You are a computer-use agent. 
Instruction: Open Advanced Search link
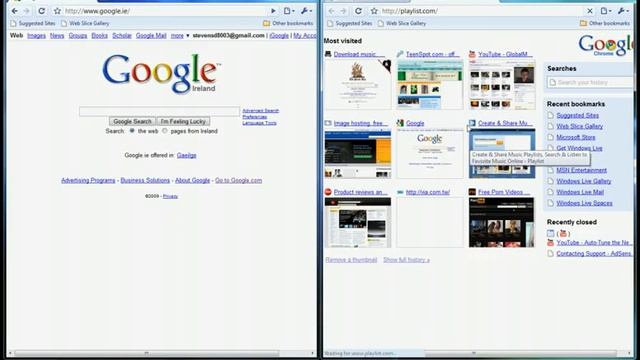pyautogui.click(x=260, y=111)
